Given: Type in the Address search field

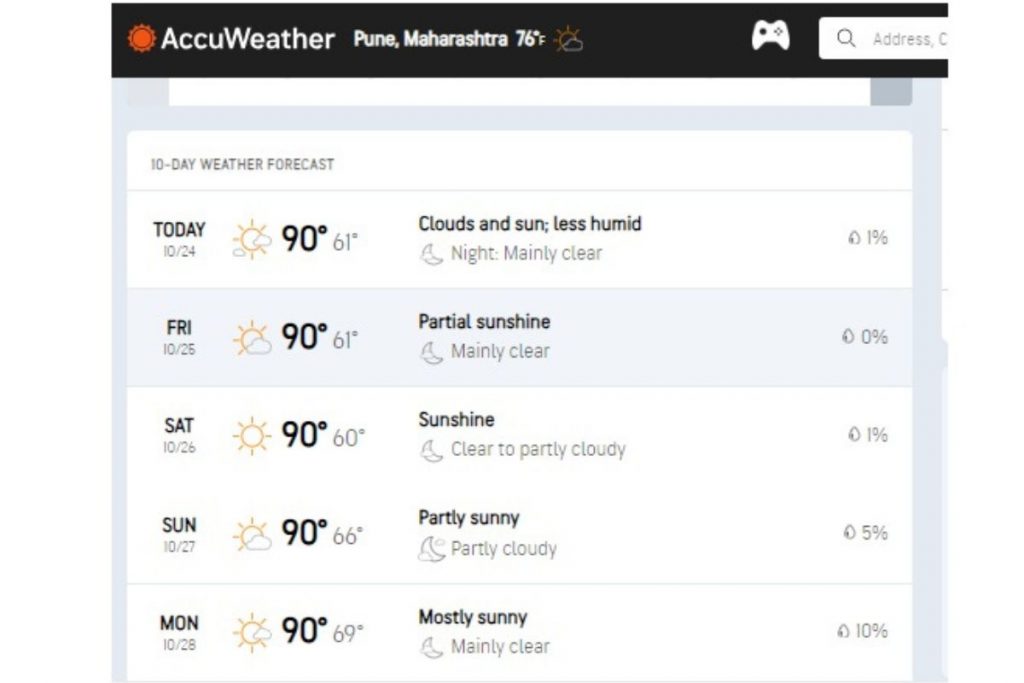Looking at the screenshot, I should click(905, 40).
